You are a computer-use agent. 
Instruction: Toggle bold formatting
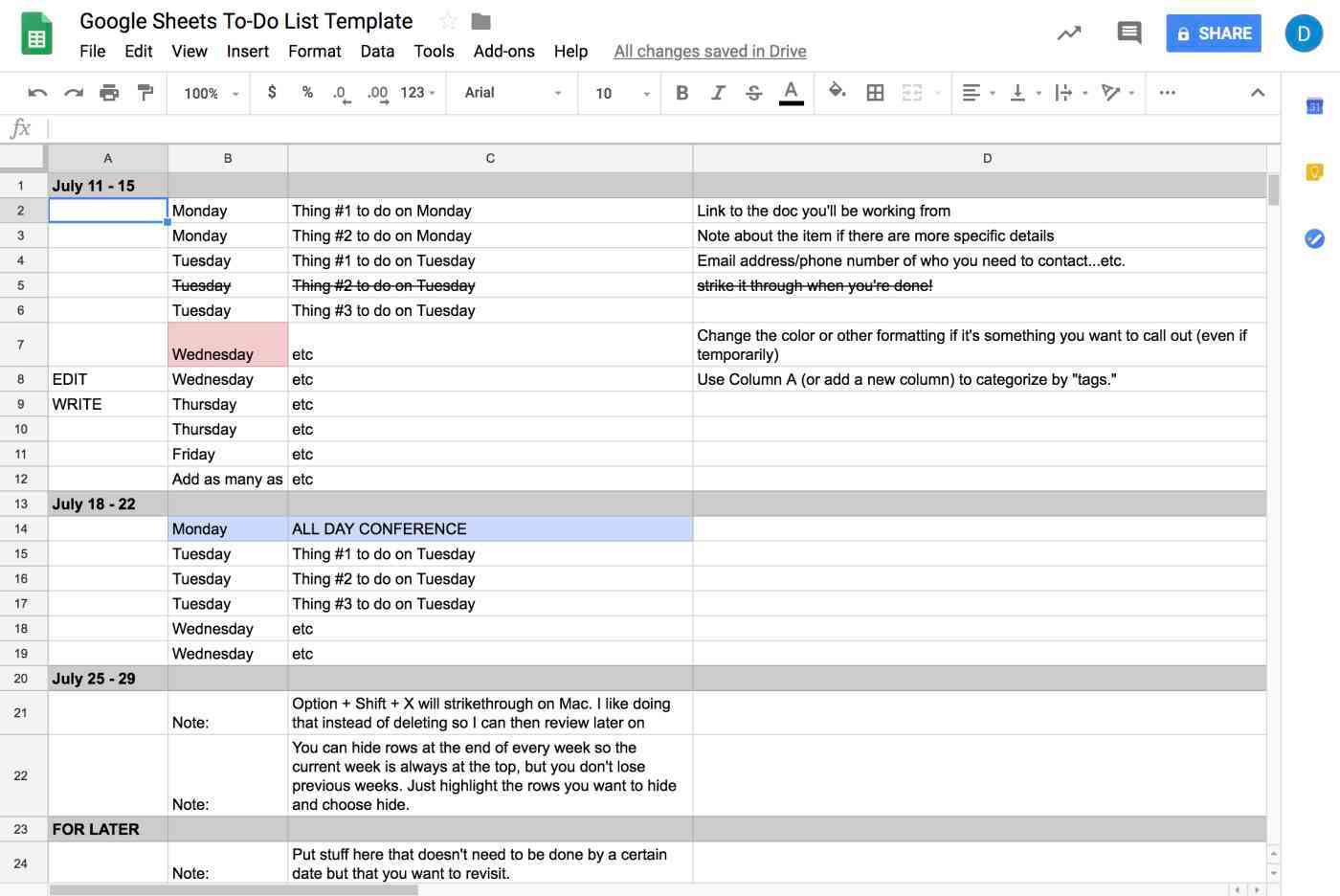pos(682,93)
